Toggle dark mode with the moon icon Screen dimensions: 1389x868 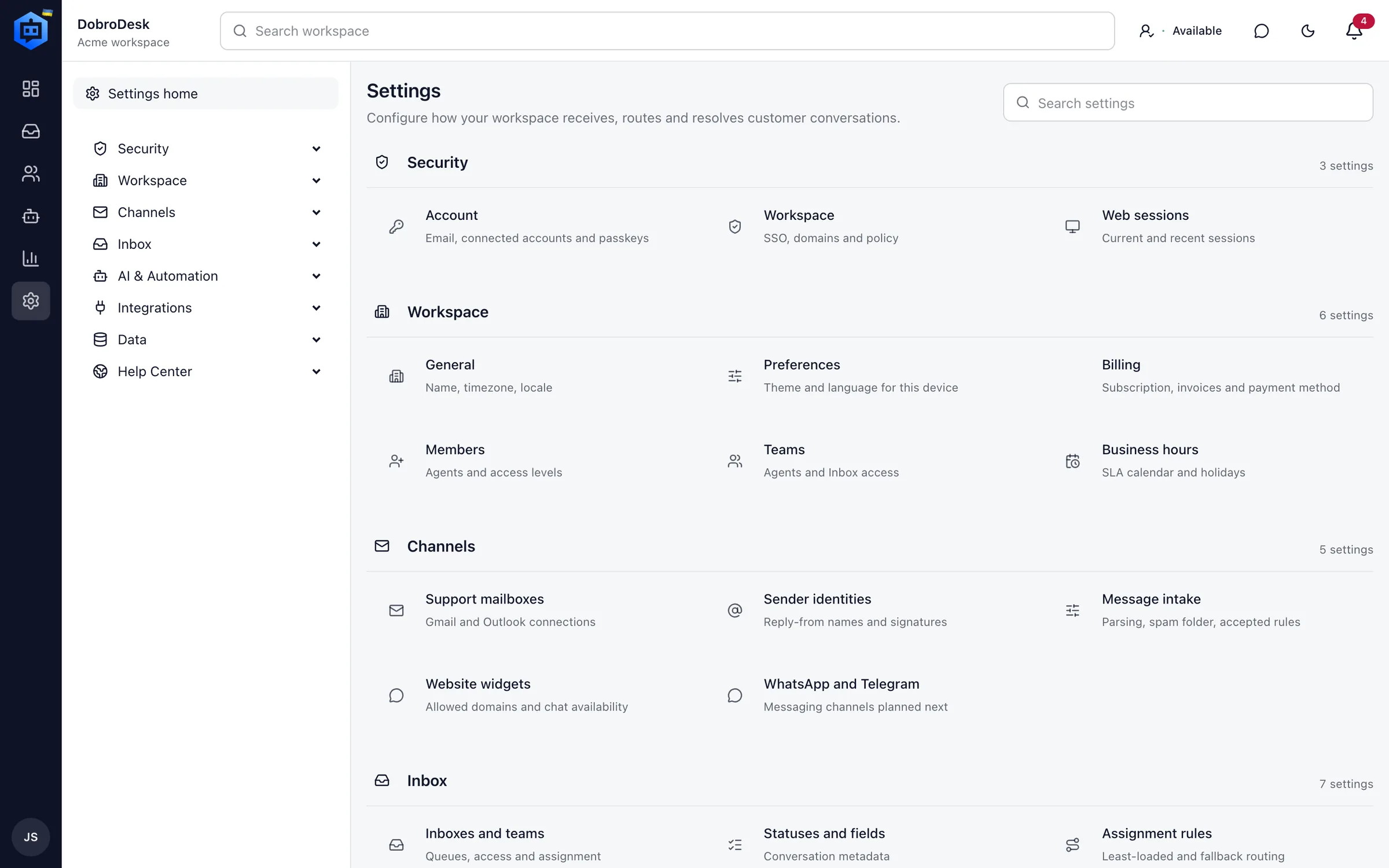[1307, 31]
